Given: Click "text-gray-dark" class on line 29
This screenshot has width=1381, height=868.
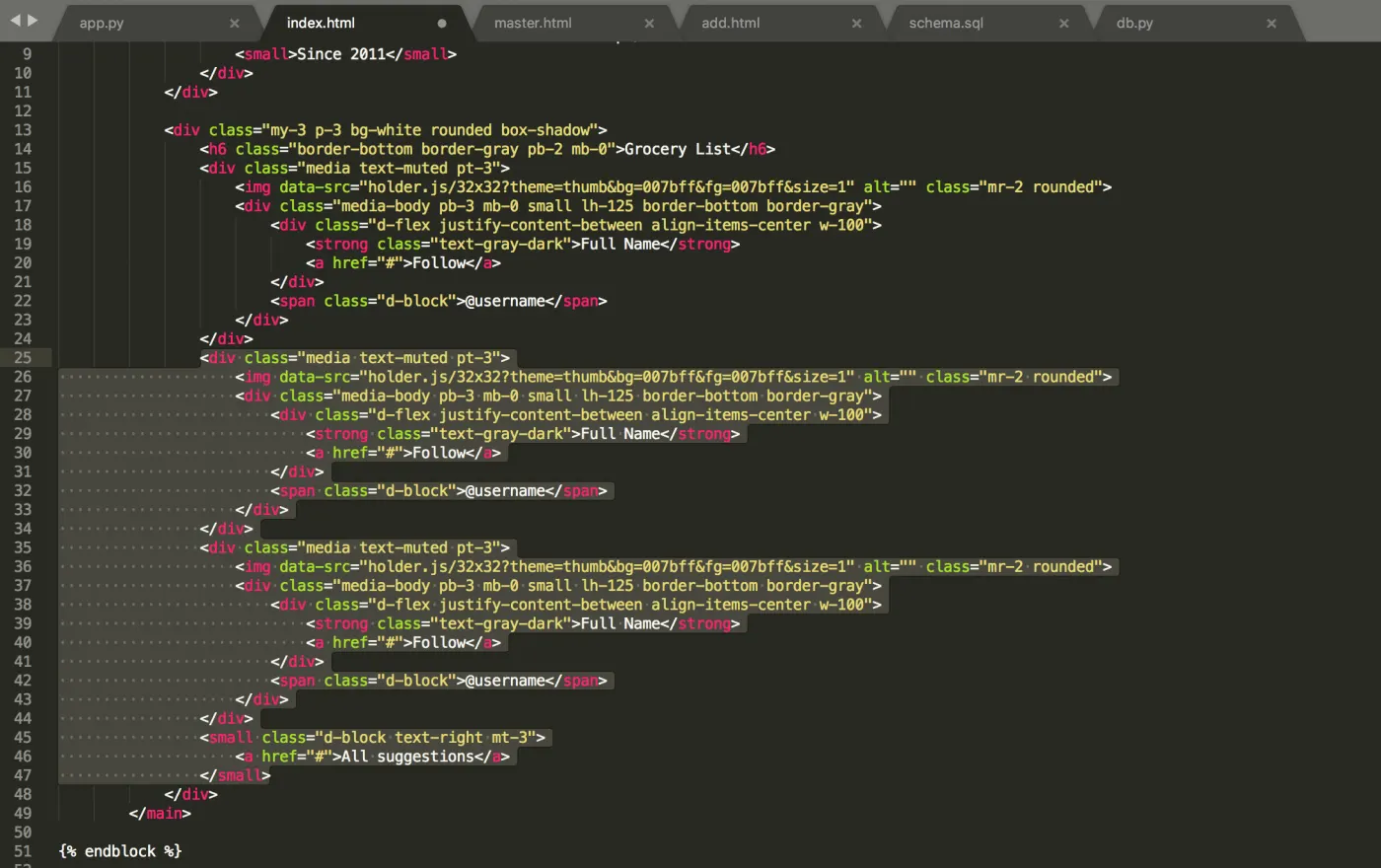Looking at the screenshot, I should click(x=501, y=434).
